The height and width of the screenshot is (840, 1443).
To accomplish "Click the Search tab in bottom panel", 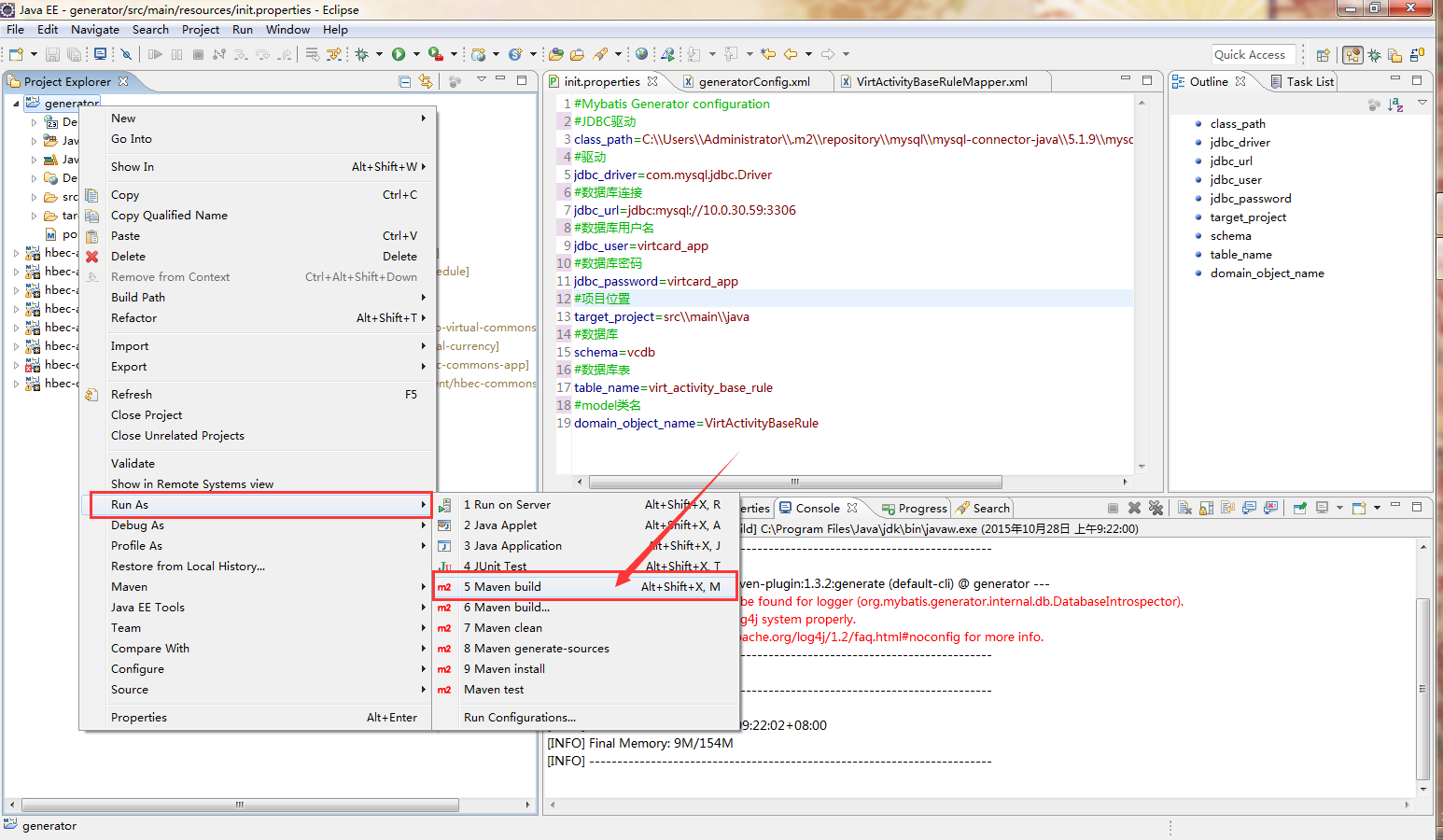I will click(983, 509).
